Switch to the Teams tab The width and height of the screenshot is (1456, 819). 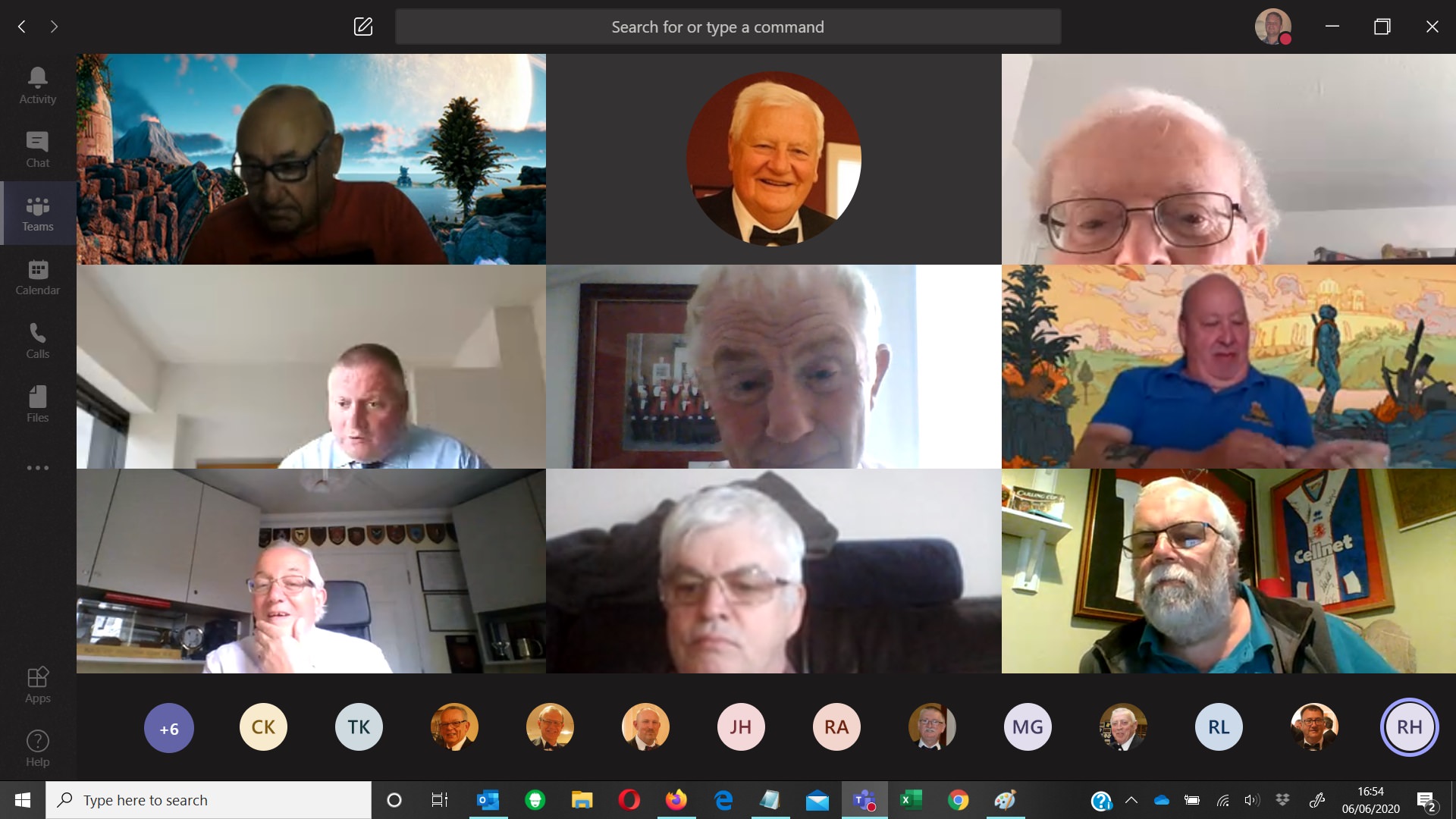coord(37,213)
